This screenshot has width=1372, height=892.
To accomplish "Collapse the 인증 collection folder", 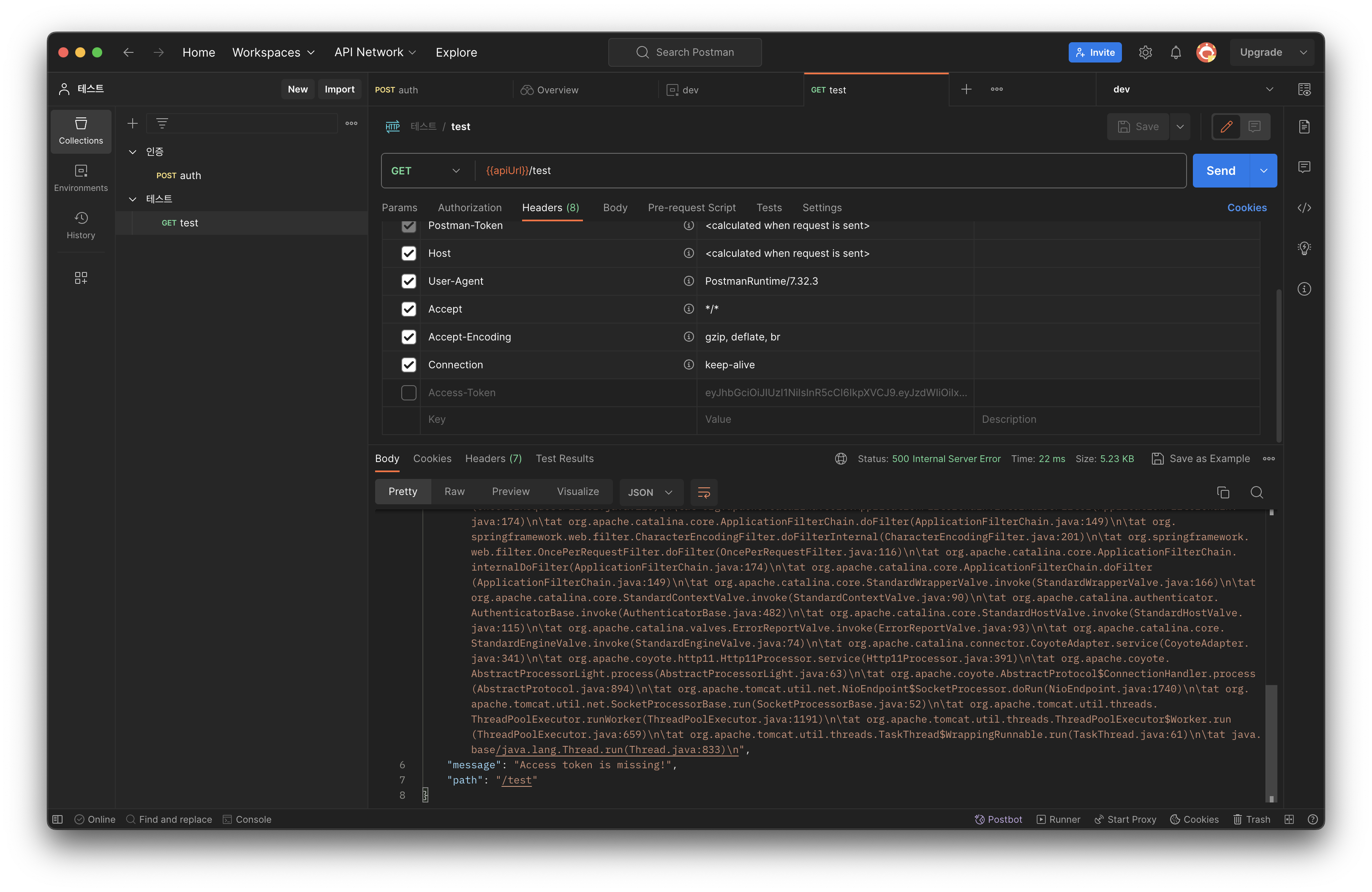I will click(133, 152).
